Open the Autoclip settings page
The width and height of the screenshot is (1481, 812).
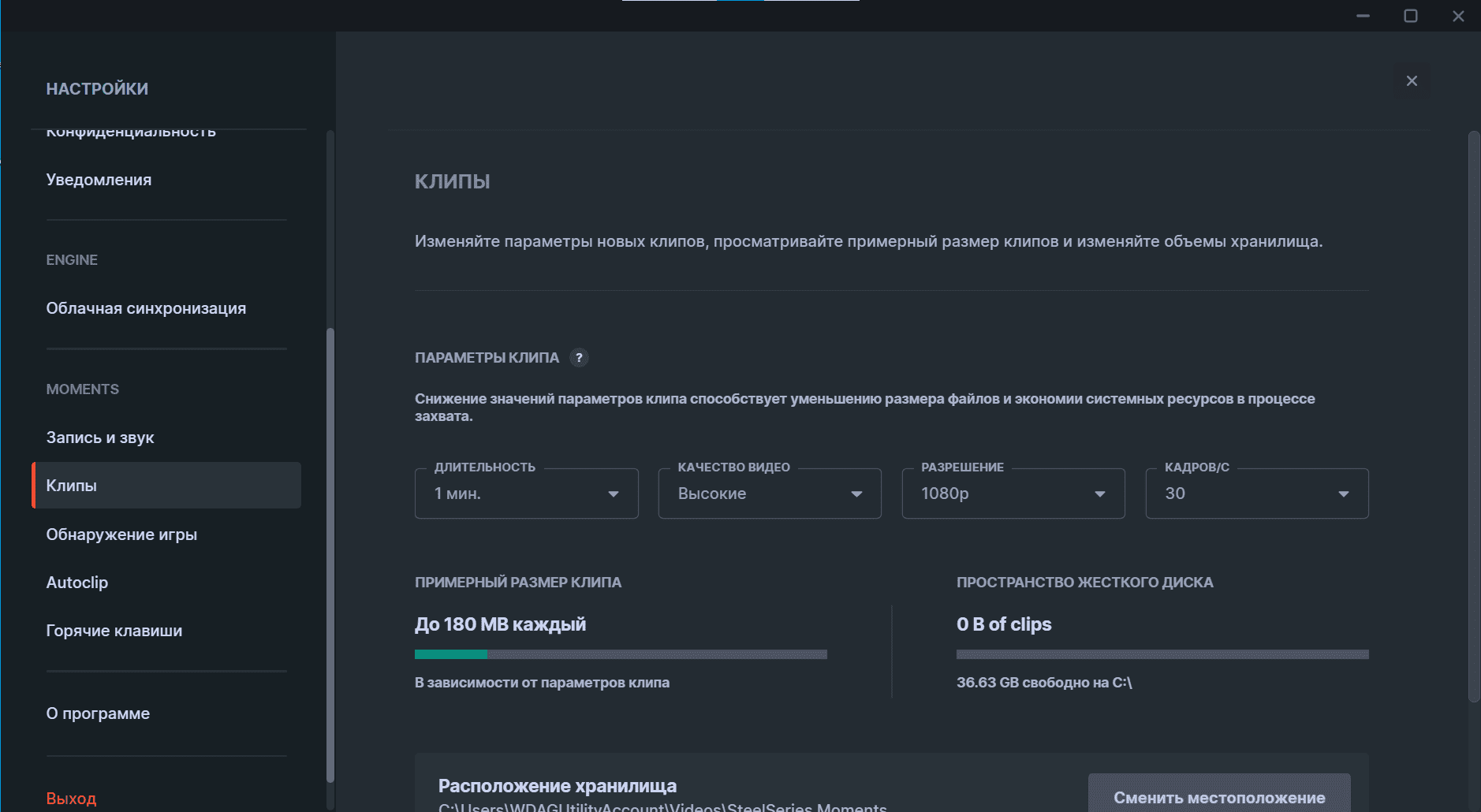pos(77,583)
